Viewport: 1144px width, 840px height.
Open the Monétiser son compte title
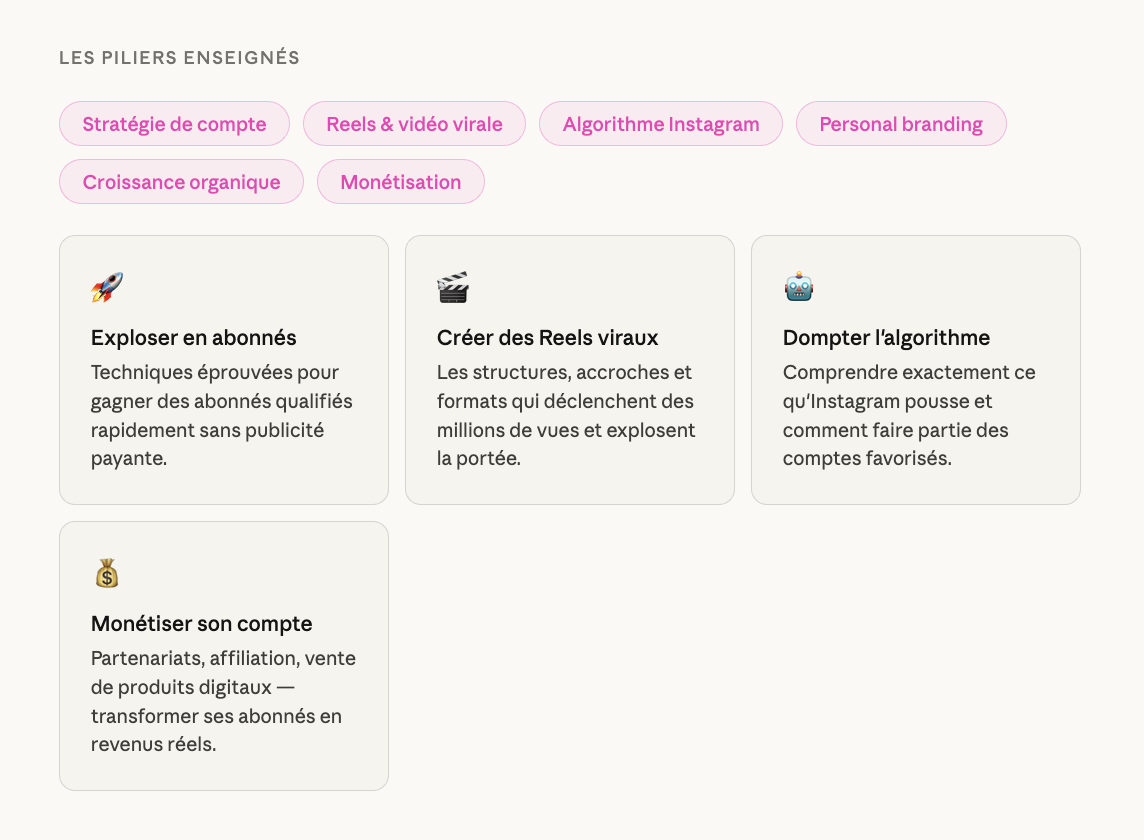click(x=201, y=624)
